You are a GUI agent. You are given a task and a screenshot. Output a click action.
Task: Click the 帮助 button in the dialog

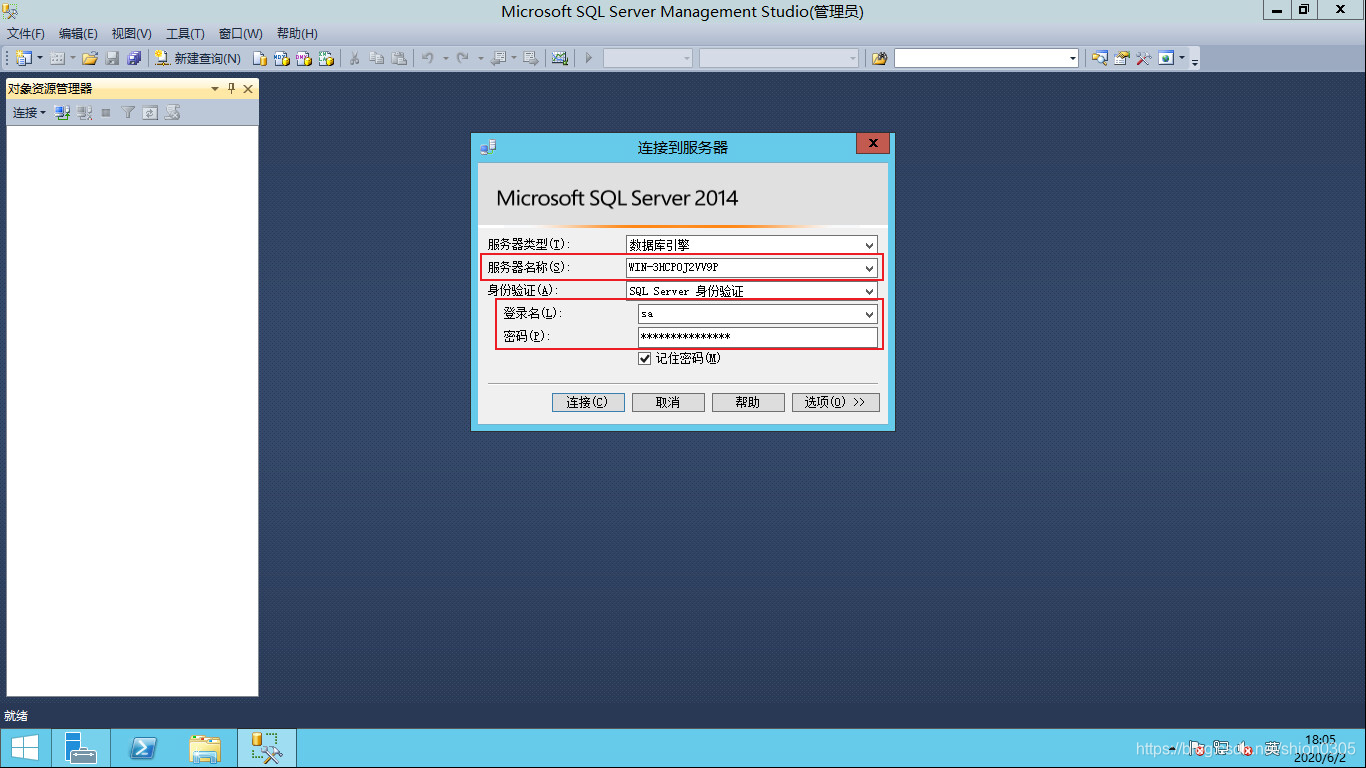pos(748,402)
